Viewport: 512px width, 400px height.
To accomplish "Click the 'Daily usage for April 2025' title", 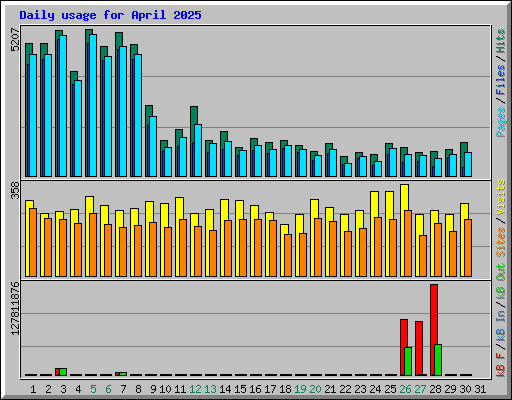I will pos(110,15).
